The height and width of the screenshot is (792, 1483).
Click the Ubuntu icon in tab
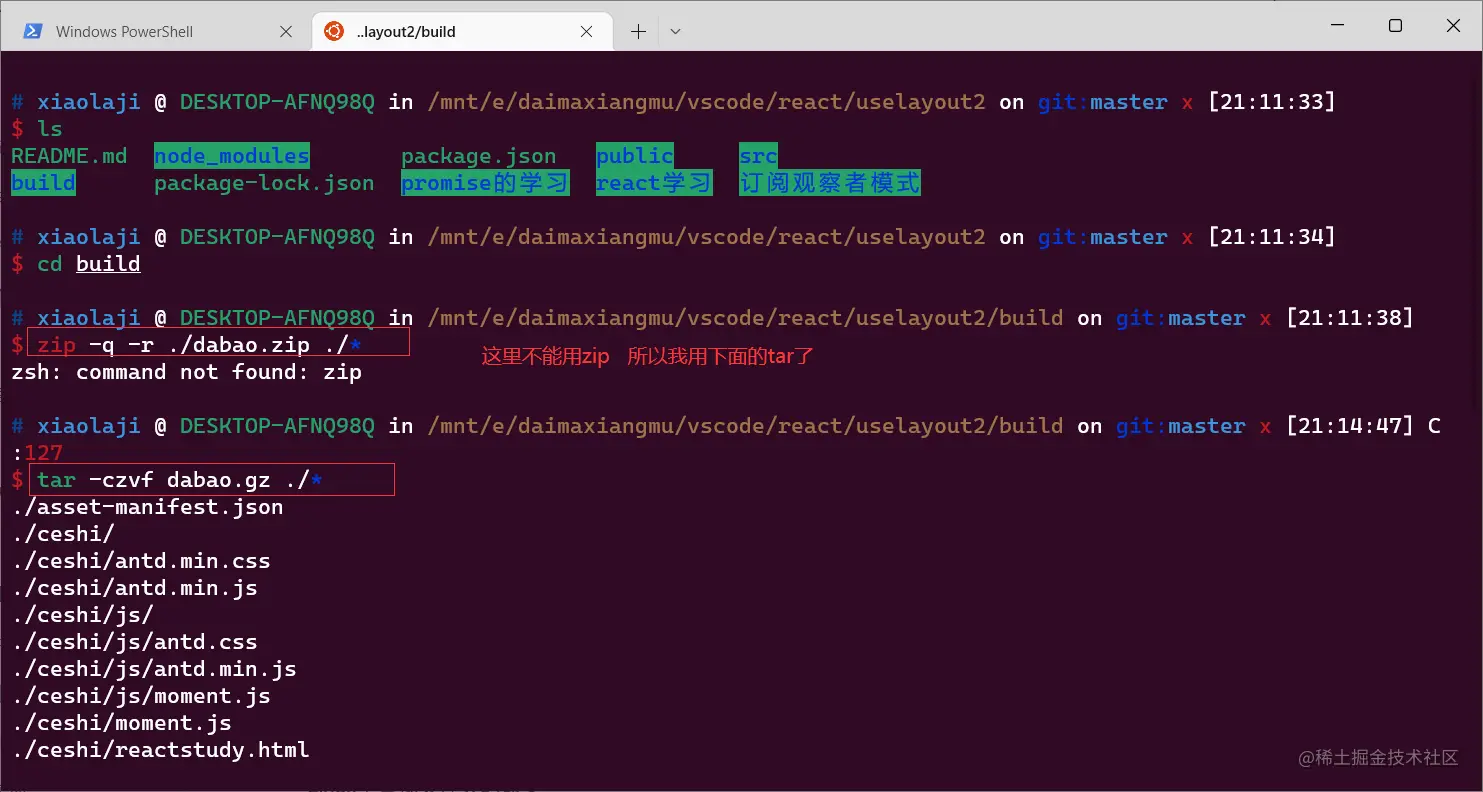coord(334,31)
